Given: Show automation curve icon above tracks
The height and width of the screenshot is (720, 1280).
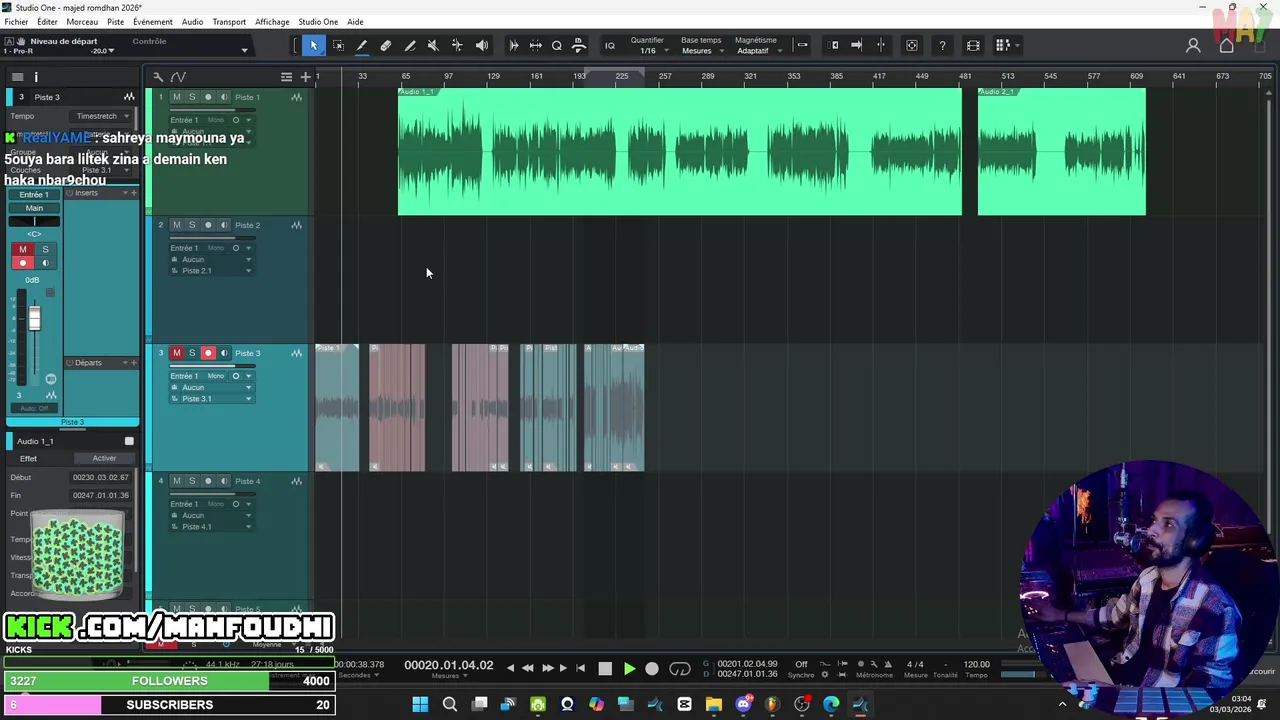Looking at the screenshot, I should (x=178, y=77).
